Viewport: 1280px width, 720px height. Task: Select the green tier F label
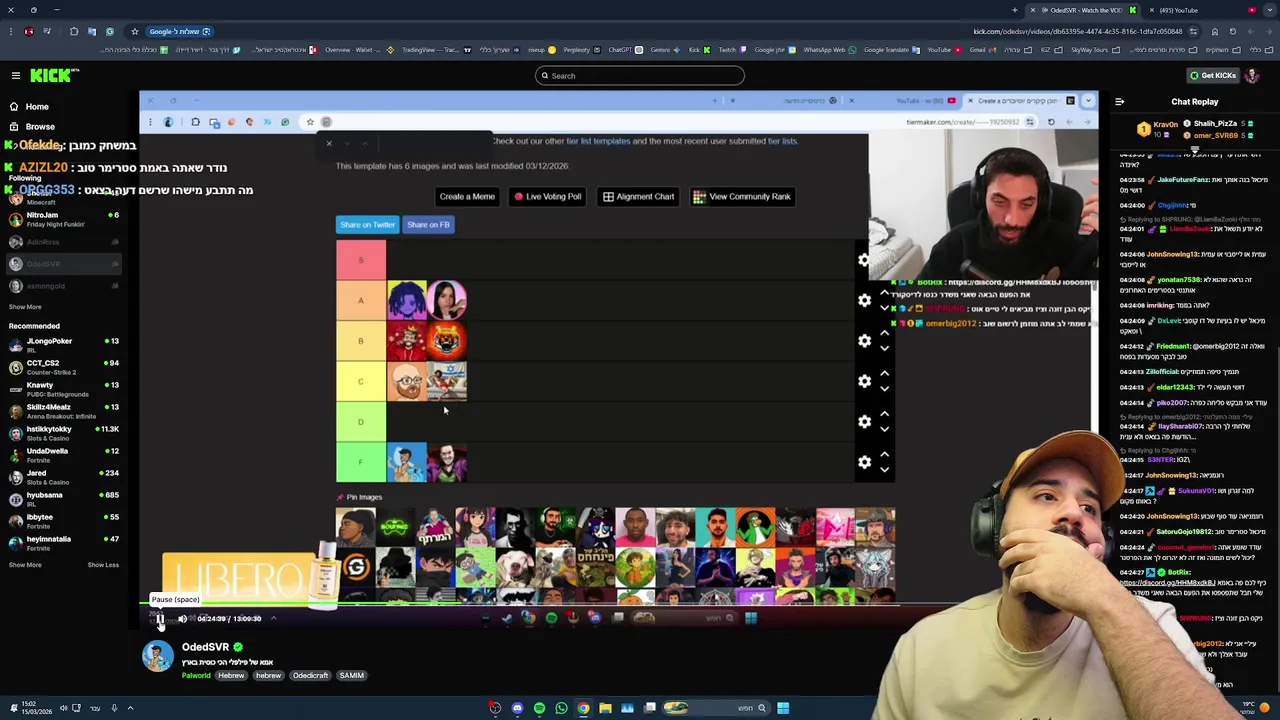[x=361, y=462]
